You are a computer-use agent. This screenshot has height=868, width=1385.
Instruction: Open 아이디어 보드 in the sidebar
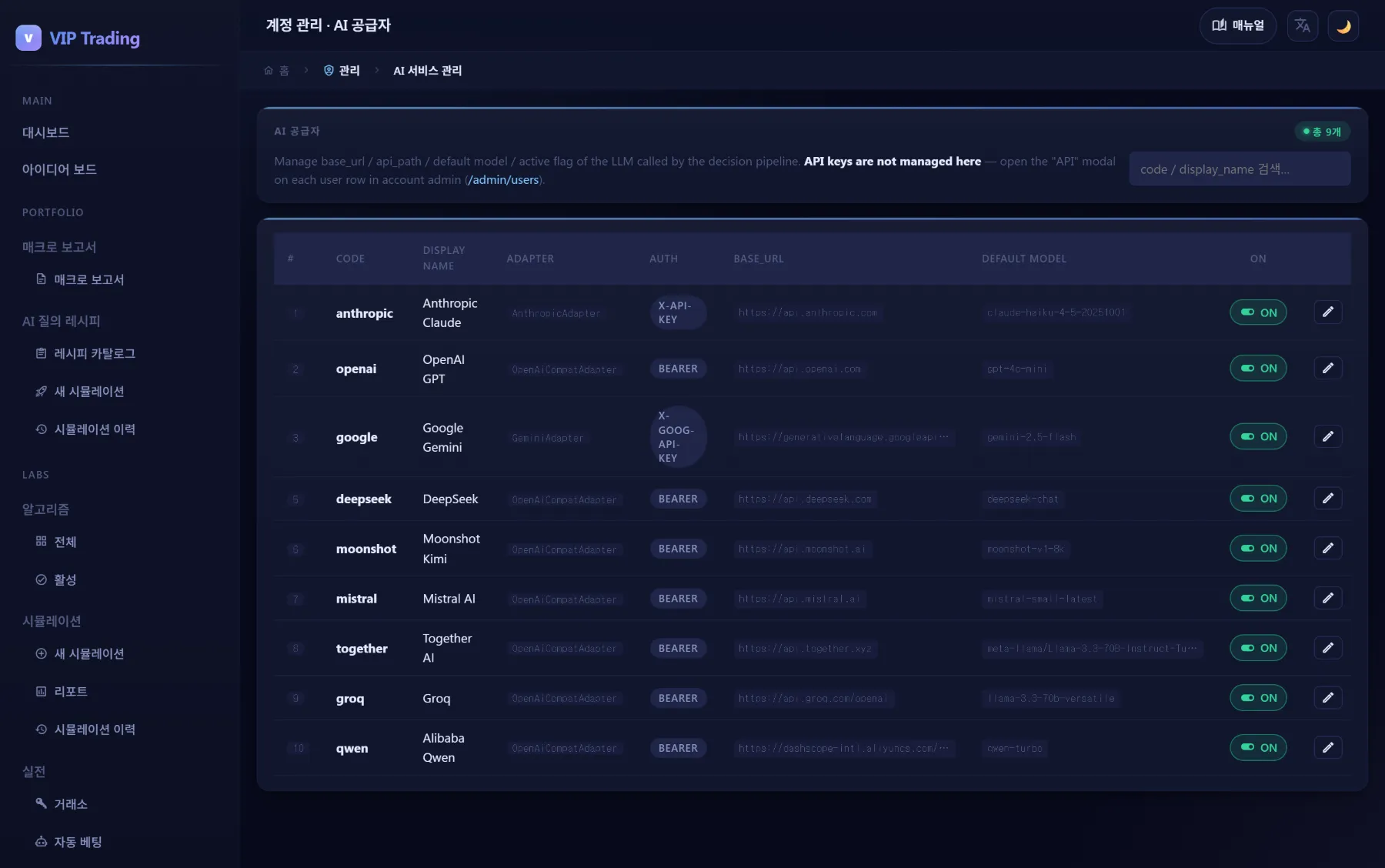coord(59,169)
